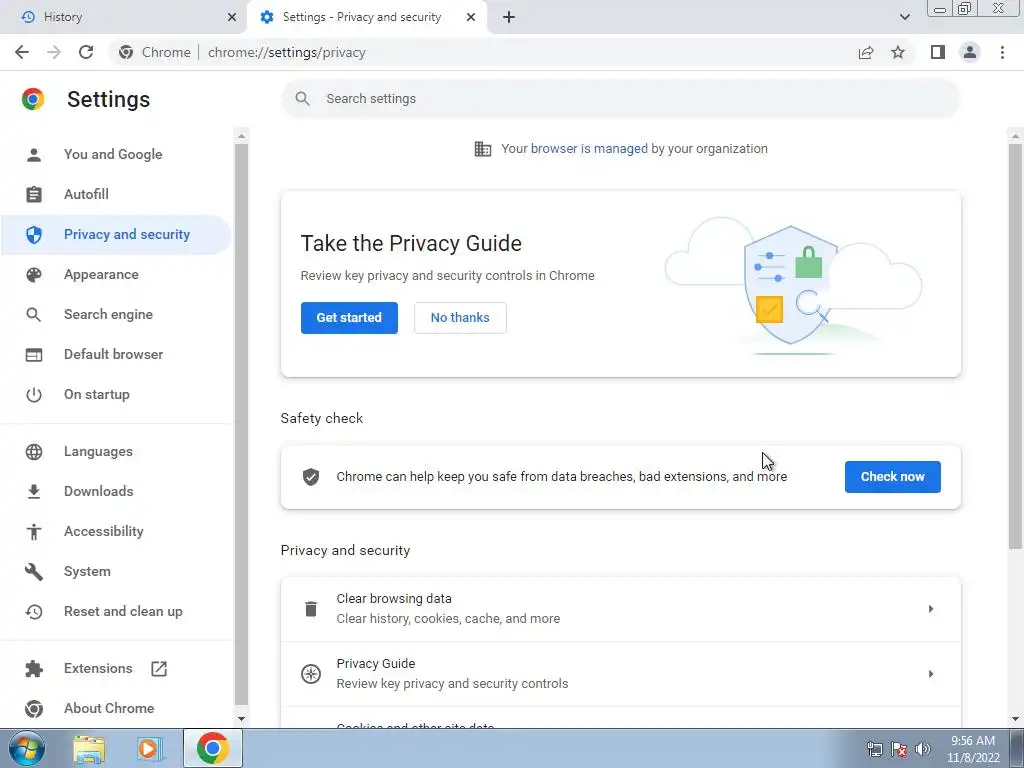Open the Windows Start button

pyautogui.click(x=27, y=748)
